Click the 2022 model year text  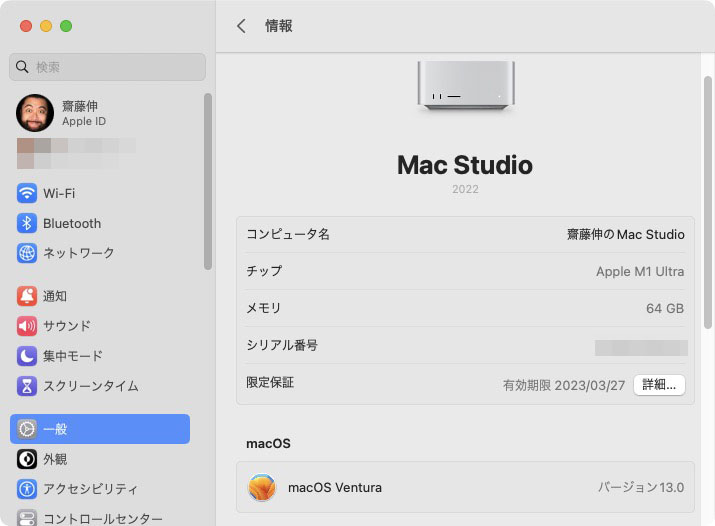[x=466, y=189]
